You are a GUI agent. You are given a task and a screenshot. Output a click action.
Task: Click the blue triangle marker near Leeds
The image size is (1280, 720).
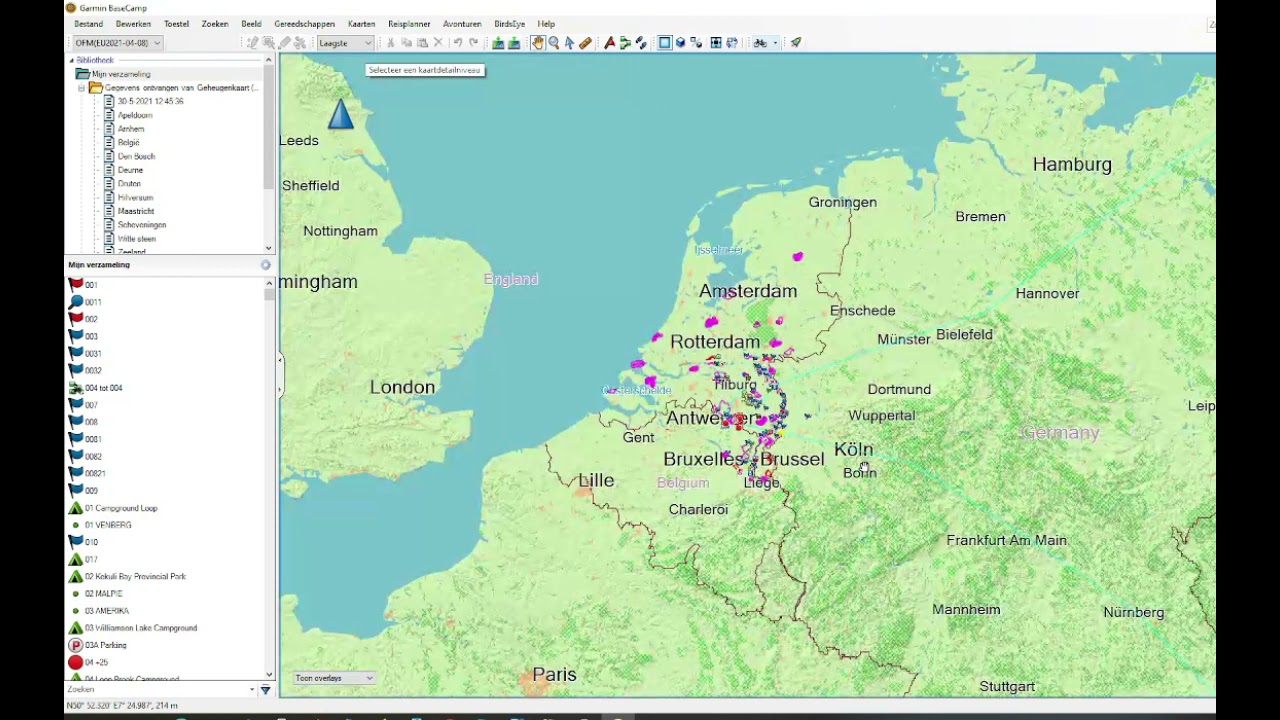coord(341,114)
